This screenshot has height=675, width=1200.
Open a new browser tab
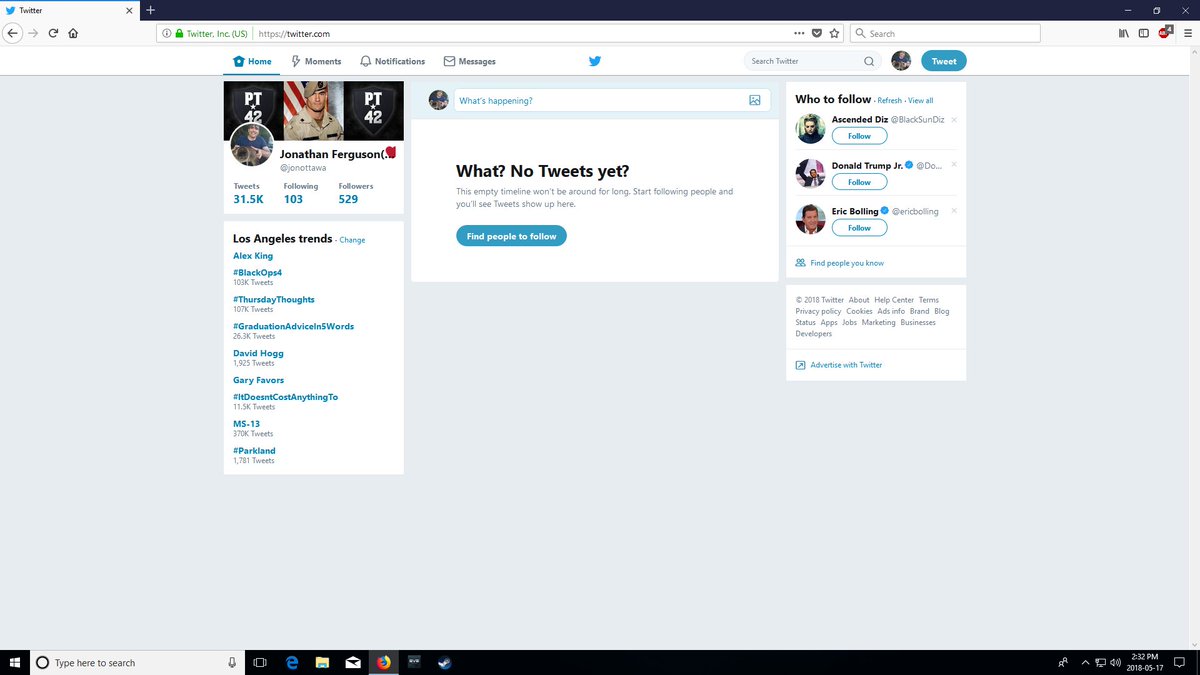coord(150,10)
